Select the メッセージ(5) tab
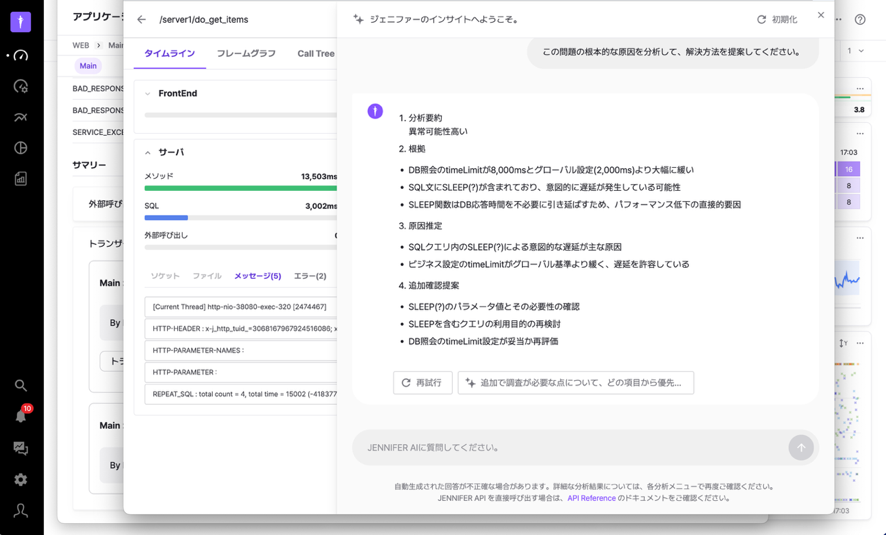 (x=257, y=276)
